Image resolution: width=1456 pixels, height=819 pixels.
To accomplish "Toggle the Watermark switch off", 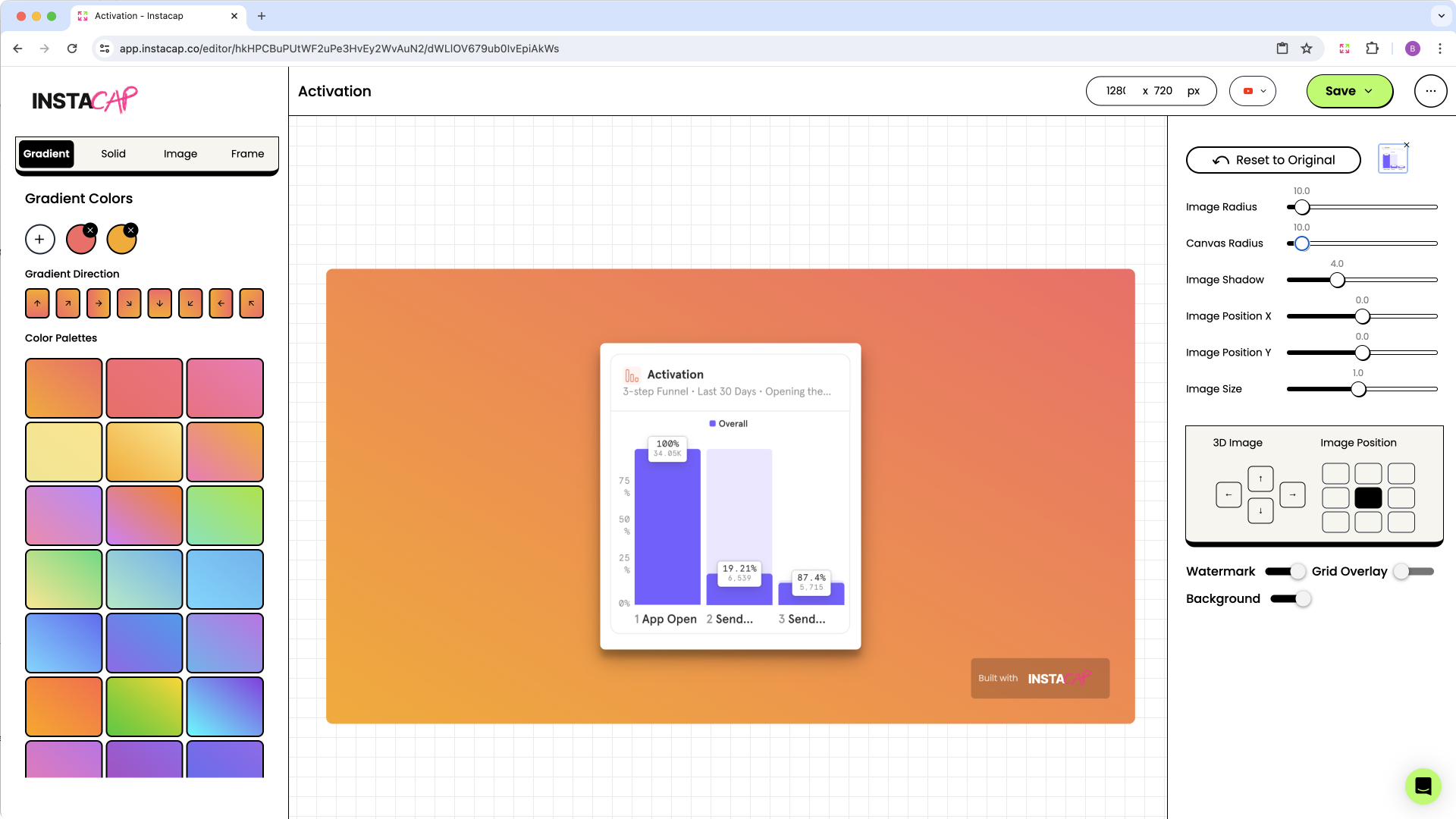I will click(x=1285, y=571).
